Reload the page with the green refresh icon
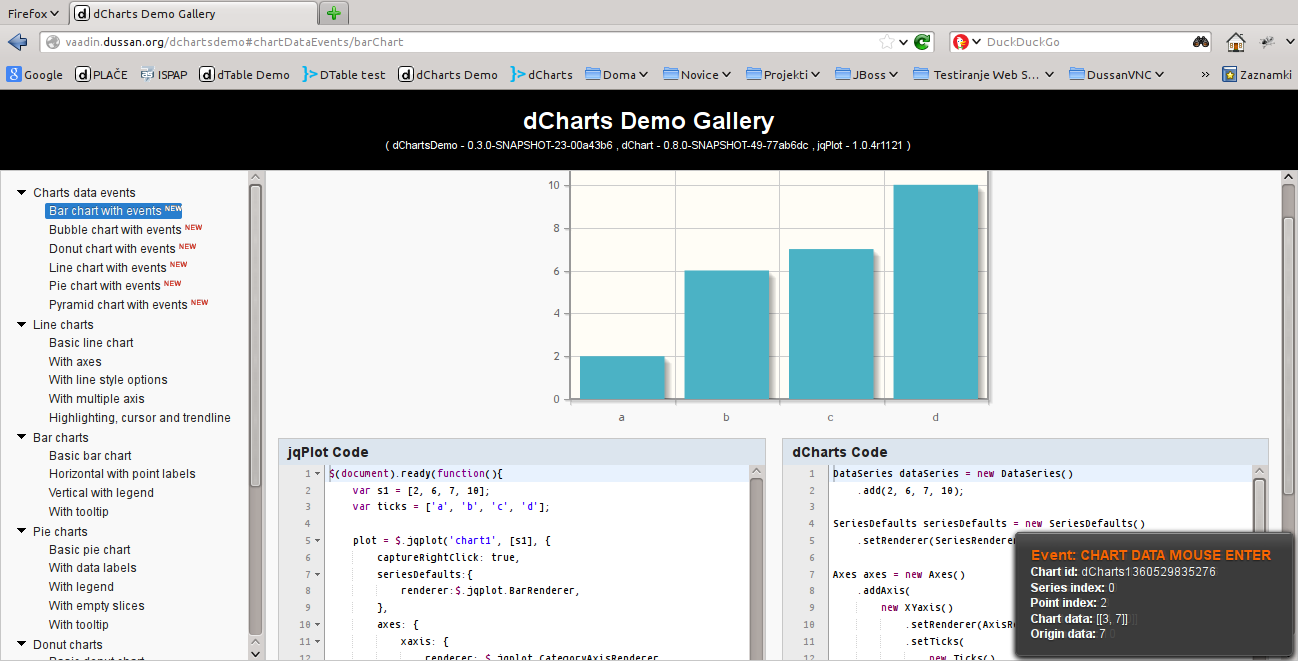This screenshot has height=661, width=1298. coord(923,42)
